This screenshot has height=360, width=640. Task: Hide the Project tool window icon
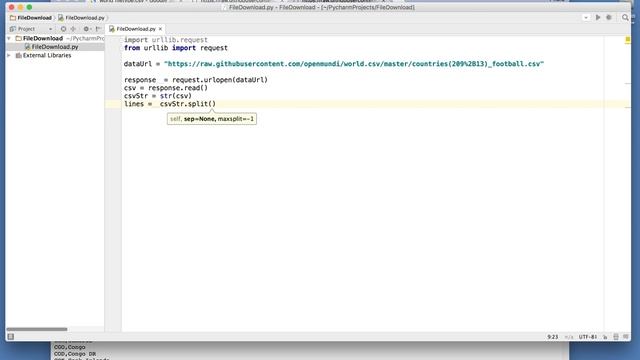(x=98, y=29)
